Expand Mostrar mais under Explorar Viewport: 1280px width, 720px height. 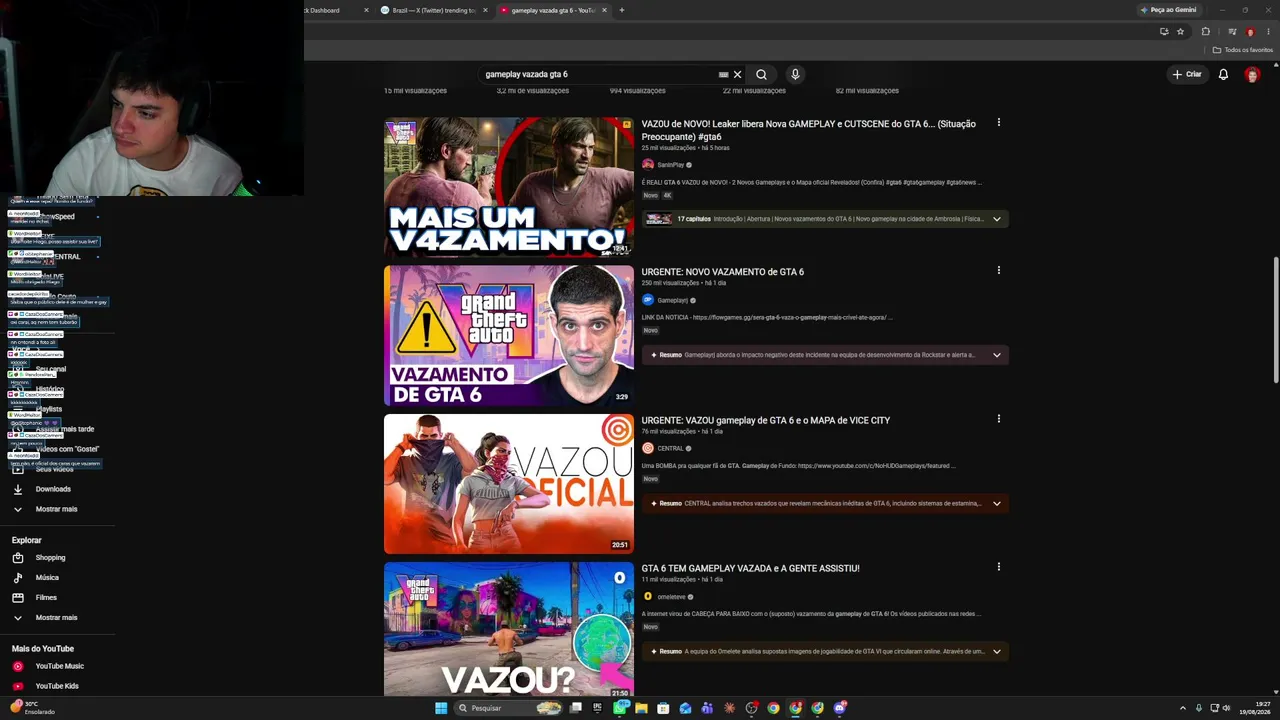tap(57, 617)
